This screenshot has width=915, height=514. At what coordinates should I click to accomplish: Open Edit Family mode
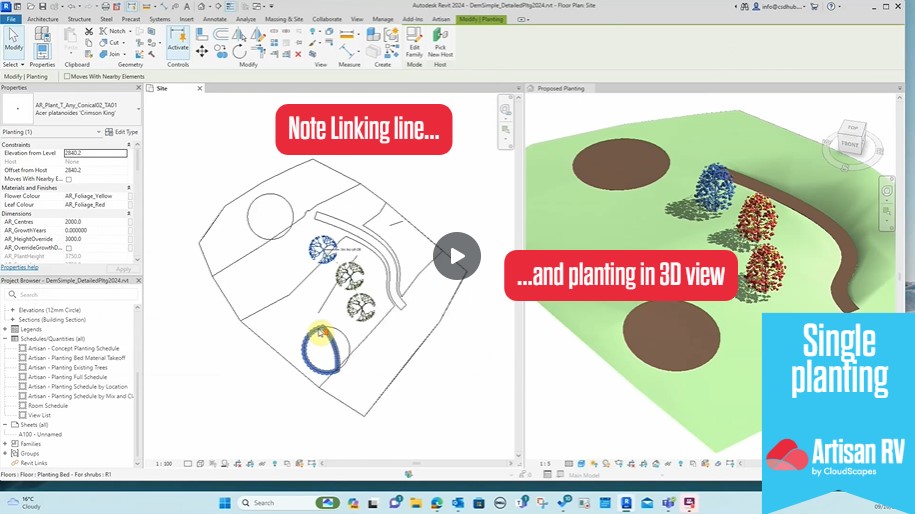(x=414, y=43)
